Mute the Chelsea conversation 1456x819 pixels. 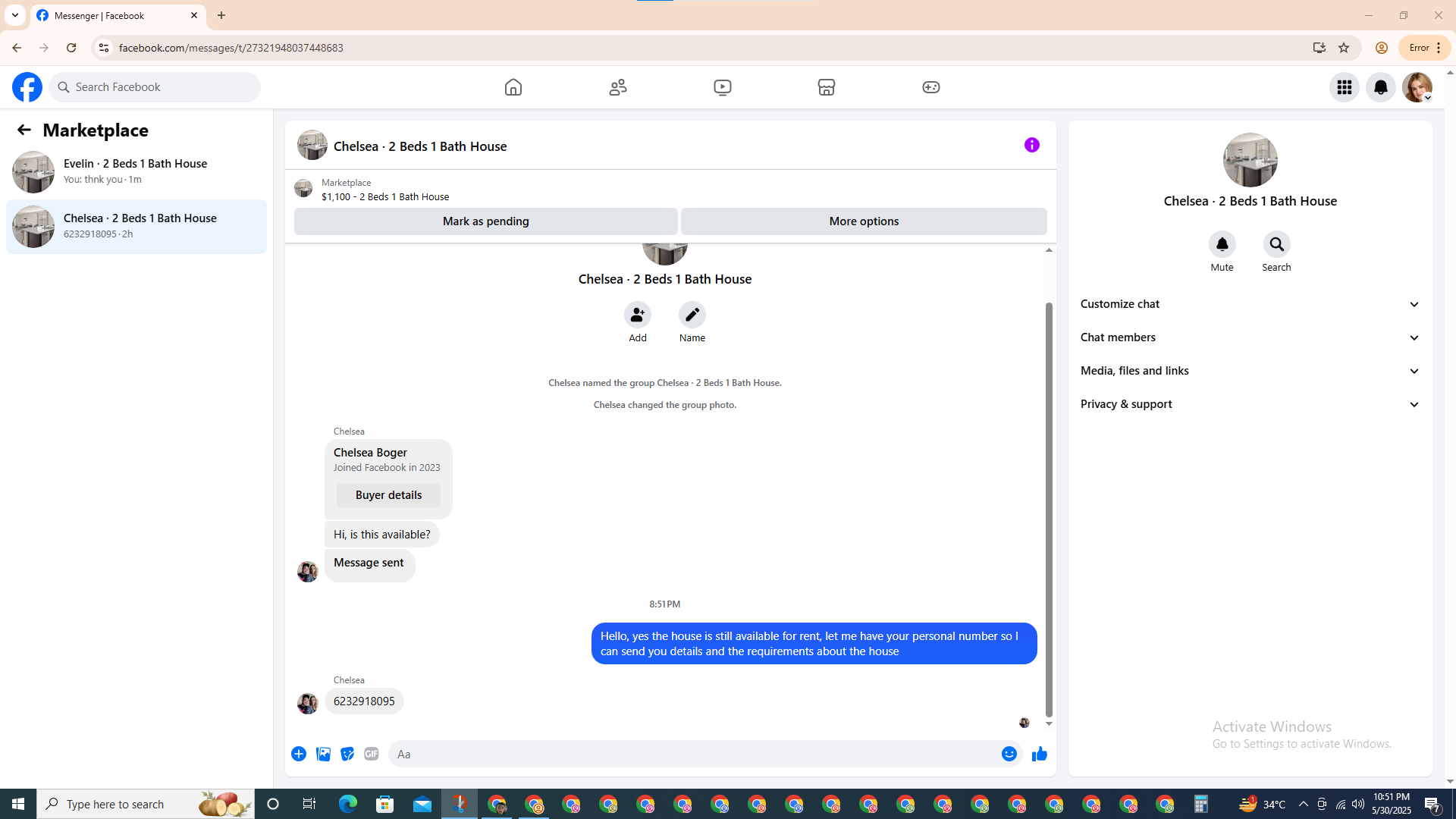(1222, 244)
